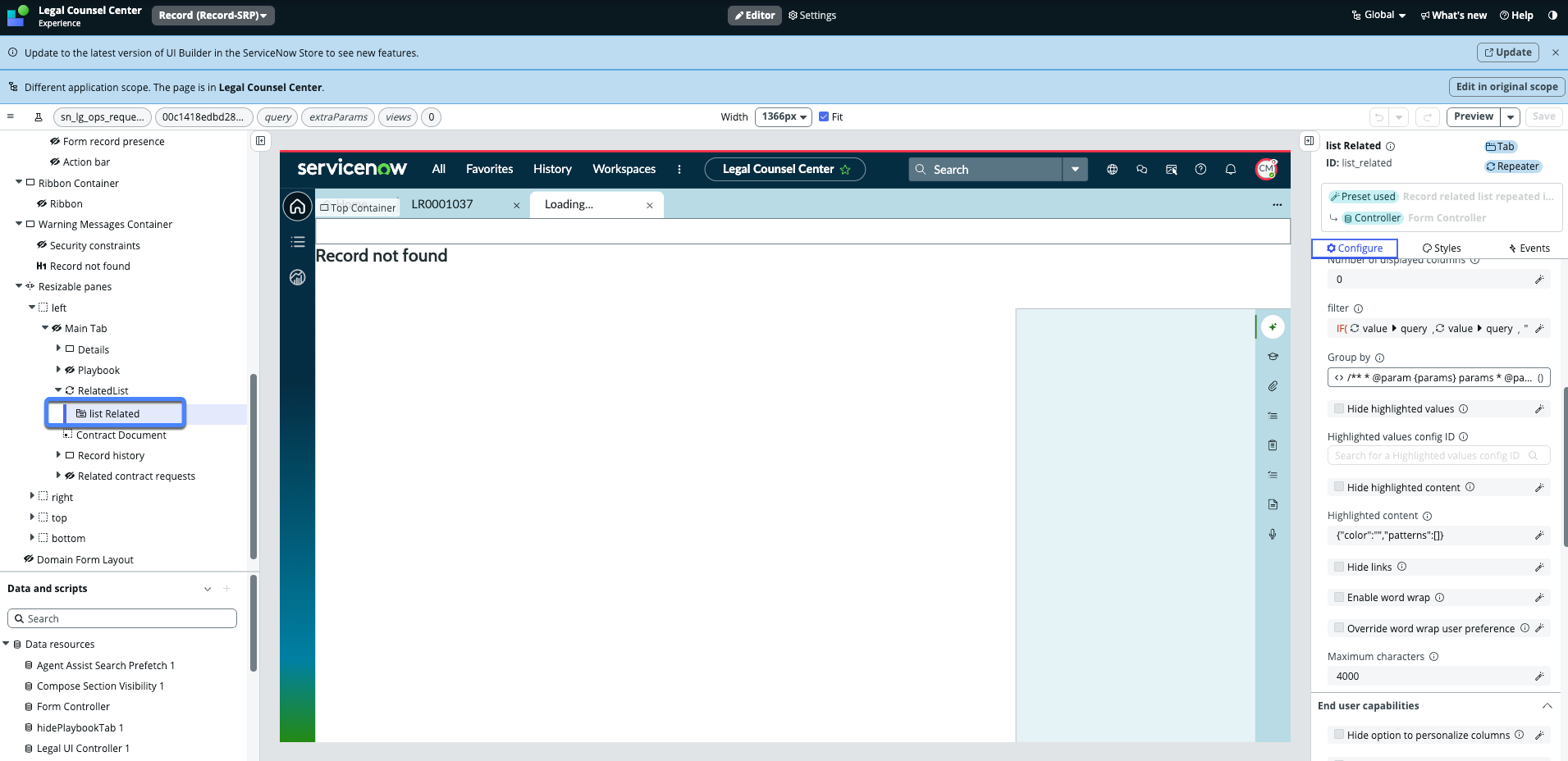Click the flask test-values icon

(38, 117)
